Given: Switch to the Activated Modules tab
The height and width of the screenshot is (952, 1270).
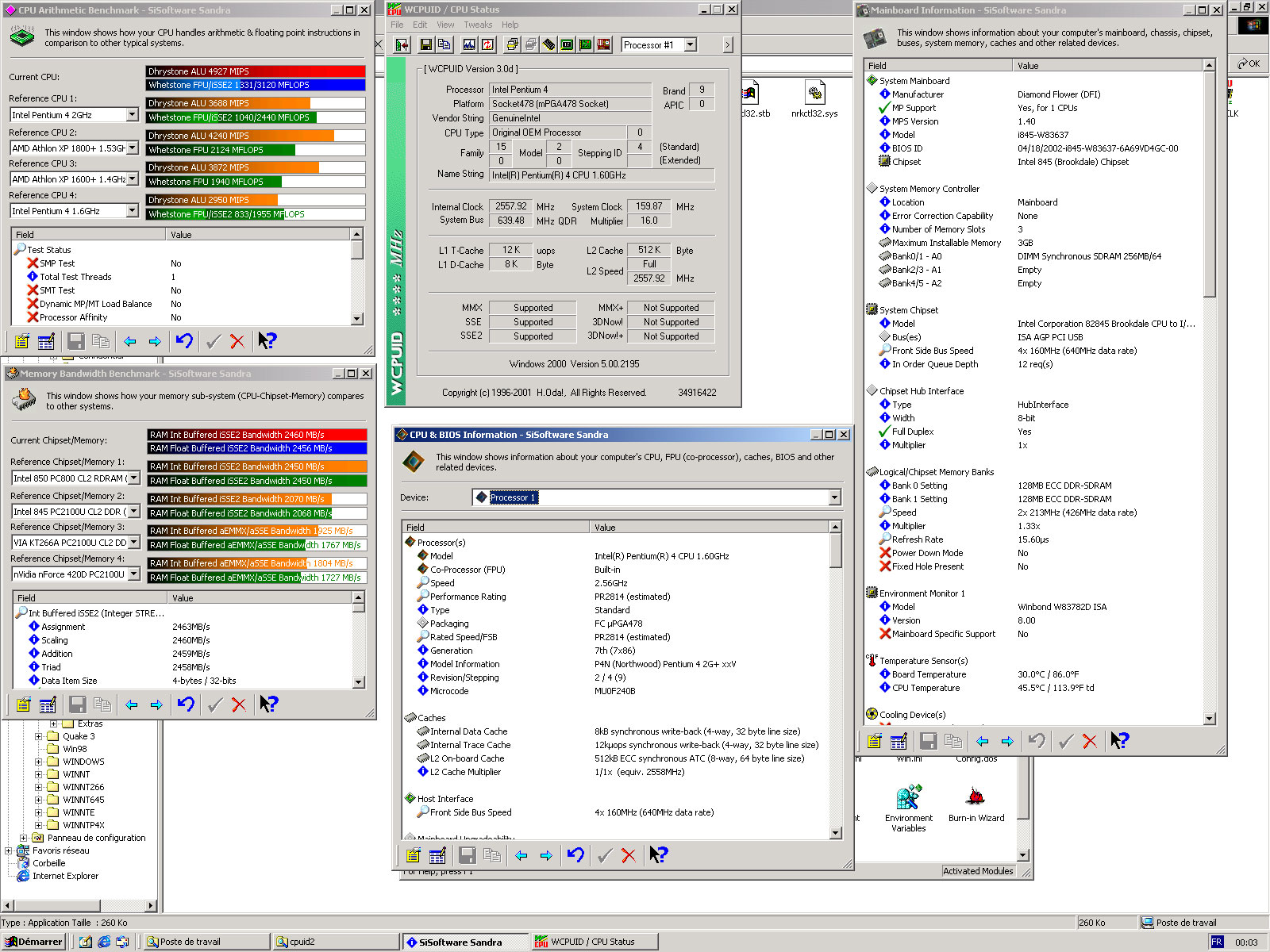Looking at the screenshot, I should [977, 871].
